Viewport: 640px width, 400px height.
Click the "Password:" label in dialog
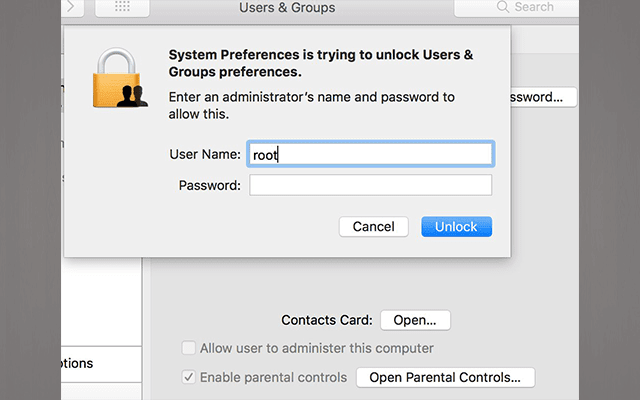(210, 185)
